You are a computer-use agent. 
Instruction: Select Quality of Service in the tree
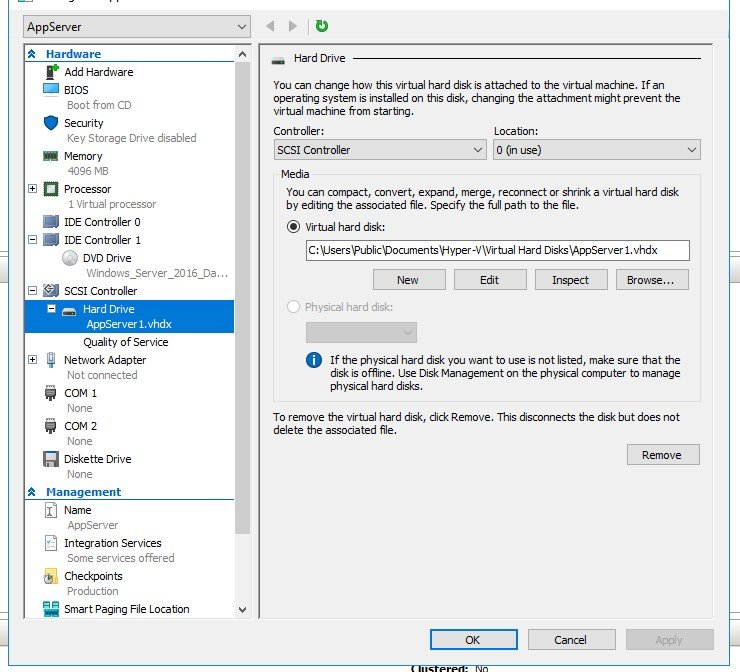tap(125, 342)
